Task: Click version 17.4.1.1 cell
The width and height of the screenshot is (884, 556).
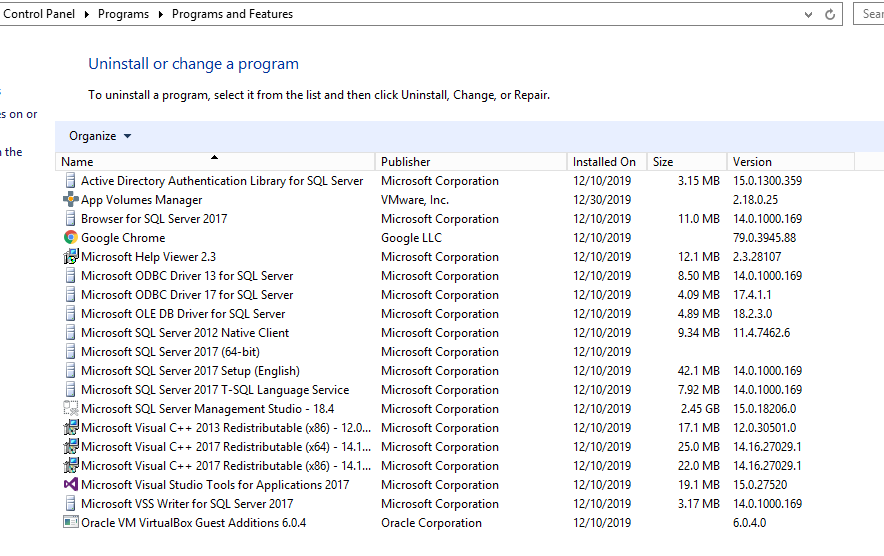Action: (x=752, y=294)
